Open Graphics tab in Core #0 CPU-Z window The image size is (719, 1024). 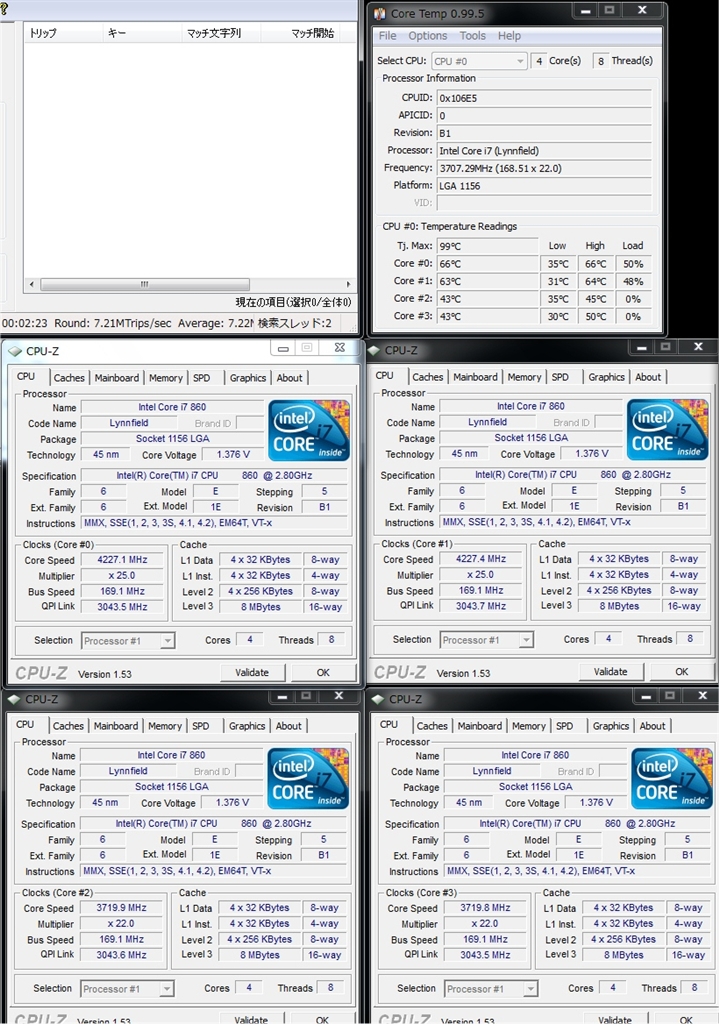pos(248,377)
